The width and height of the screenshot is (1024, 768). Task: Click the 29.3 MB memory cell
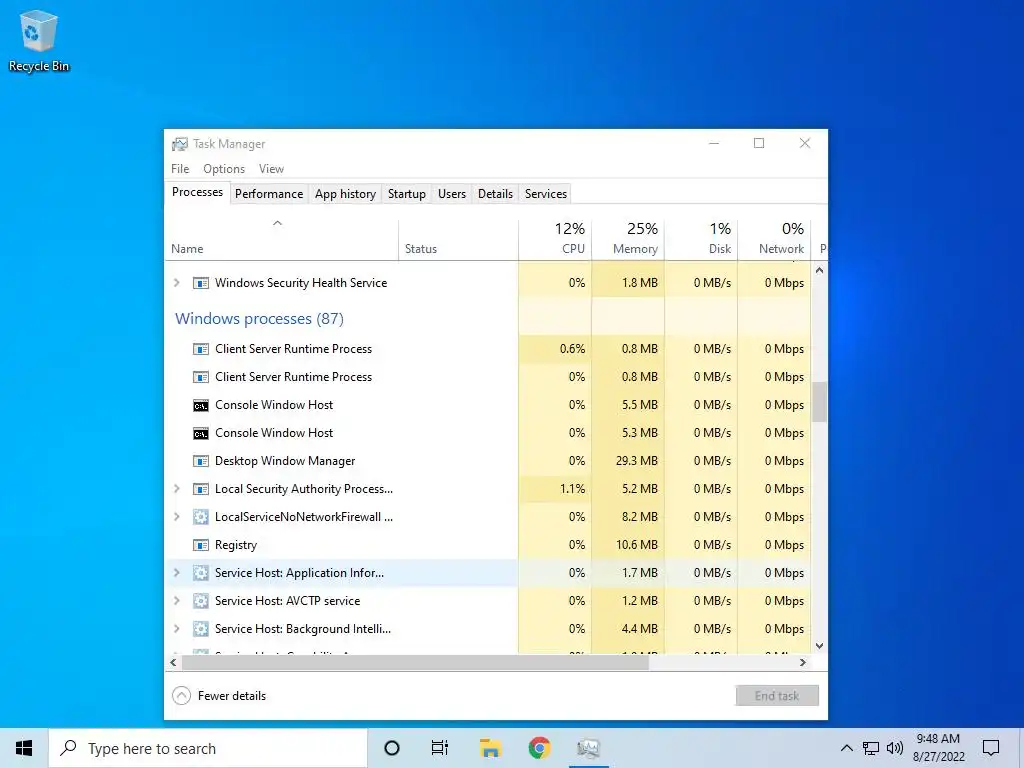[628, 461]
